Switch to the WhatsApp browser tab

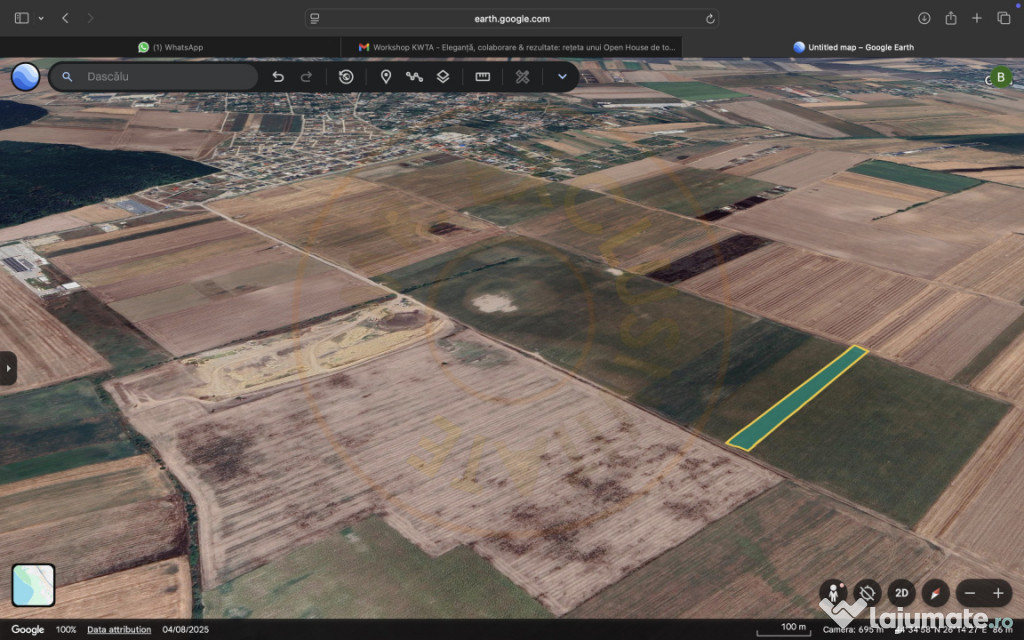(x=171, y=47)
